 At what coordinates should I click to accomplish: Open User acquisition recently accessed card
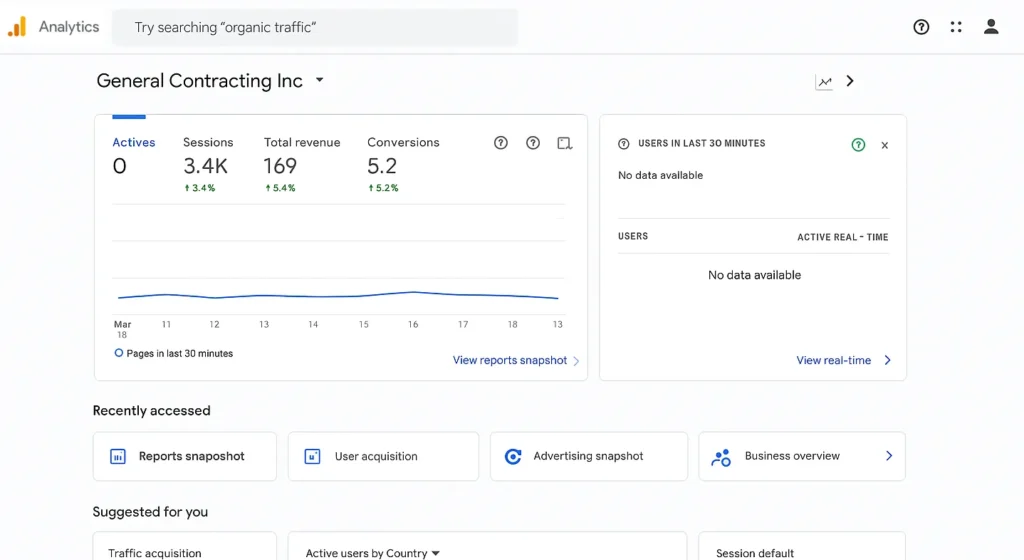(x=383, y=456)
